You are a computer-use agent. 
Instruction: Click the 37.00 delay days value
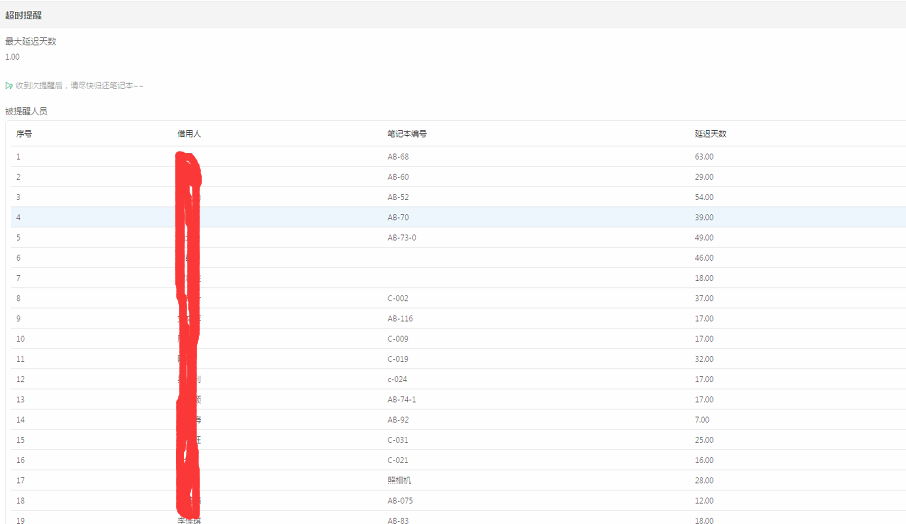pos(704,298)
